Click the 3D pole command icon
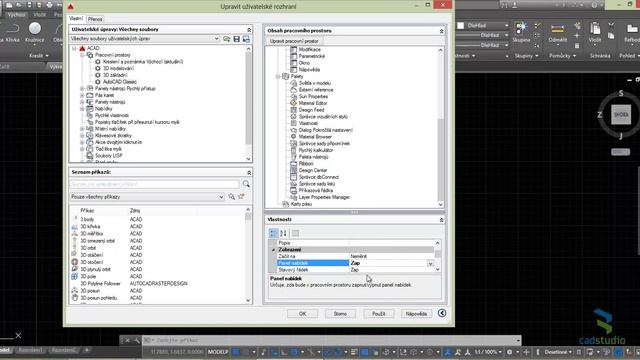This screenshot has width=640, height=360. [x=75, y=276]
